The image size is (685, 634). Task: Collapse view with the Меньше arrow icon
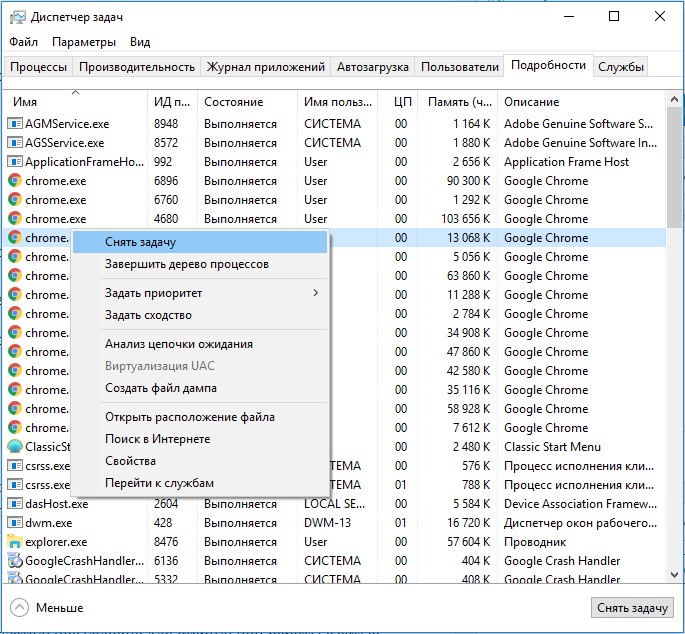pyautogui.click(x=19, y=608)
